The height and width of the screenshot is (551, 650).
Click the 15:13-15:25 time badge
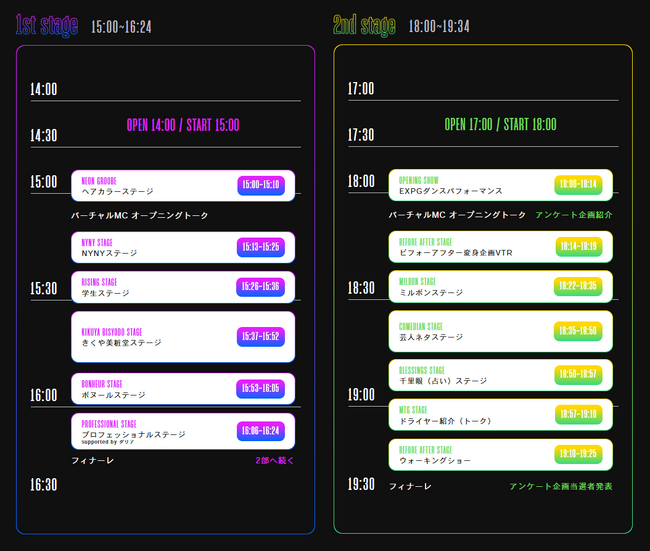click(x=261, y=247)
